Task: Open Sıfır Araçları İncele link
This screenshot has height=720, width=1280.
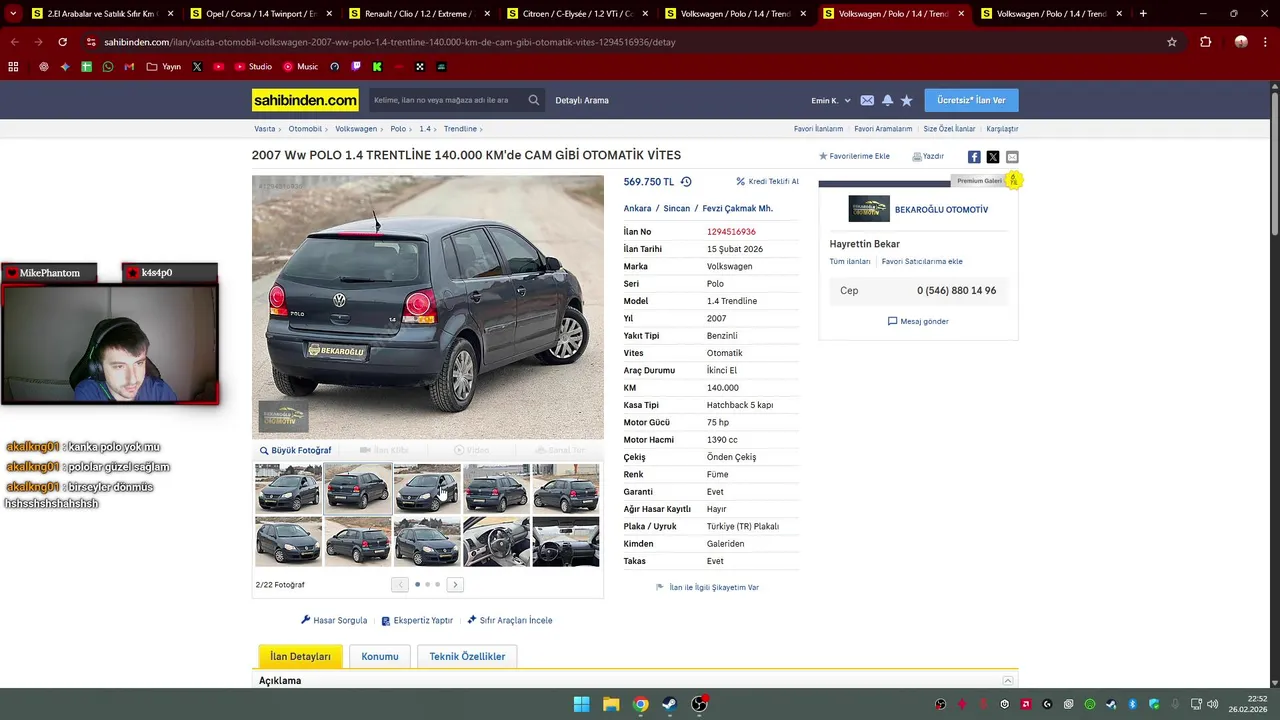Action: click(509, 620)
